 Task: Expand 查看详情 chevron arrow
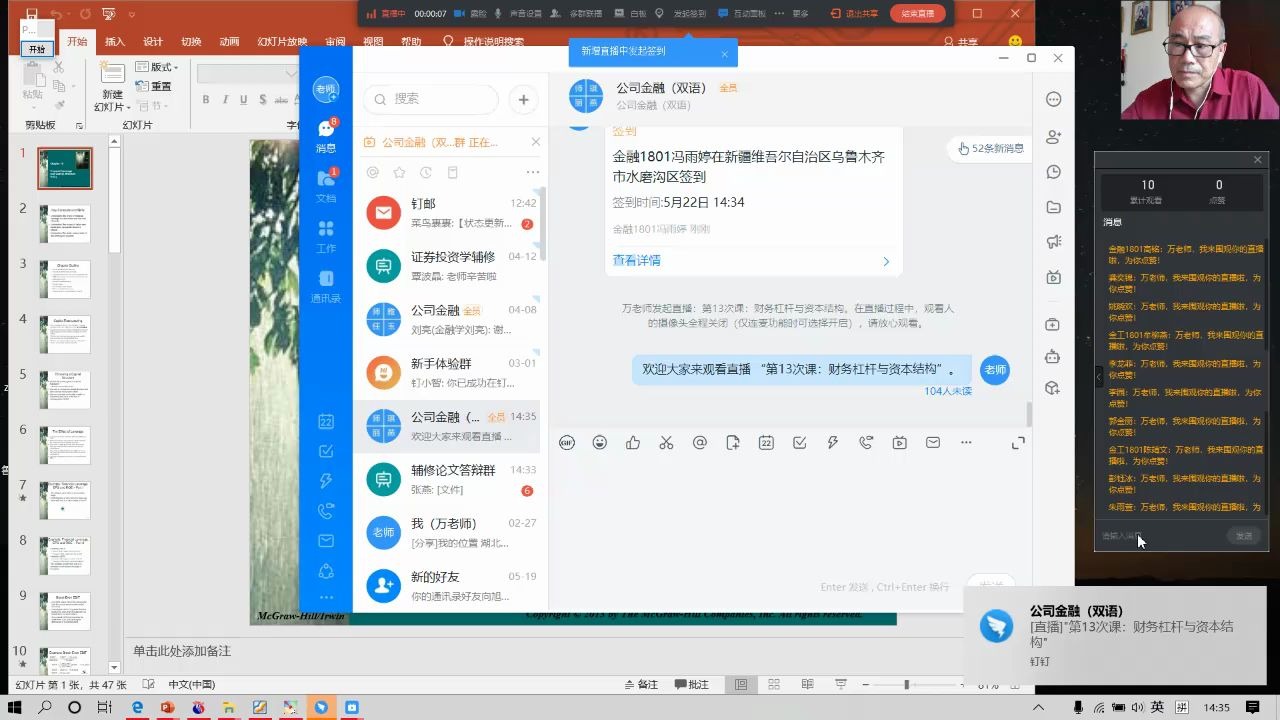[886, 261]
